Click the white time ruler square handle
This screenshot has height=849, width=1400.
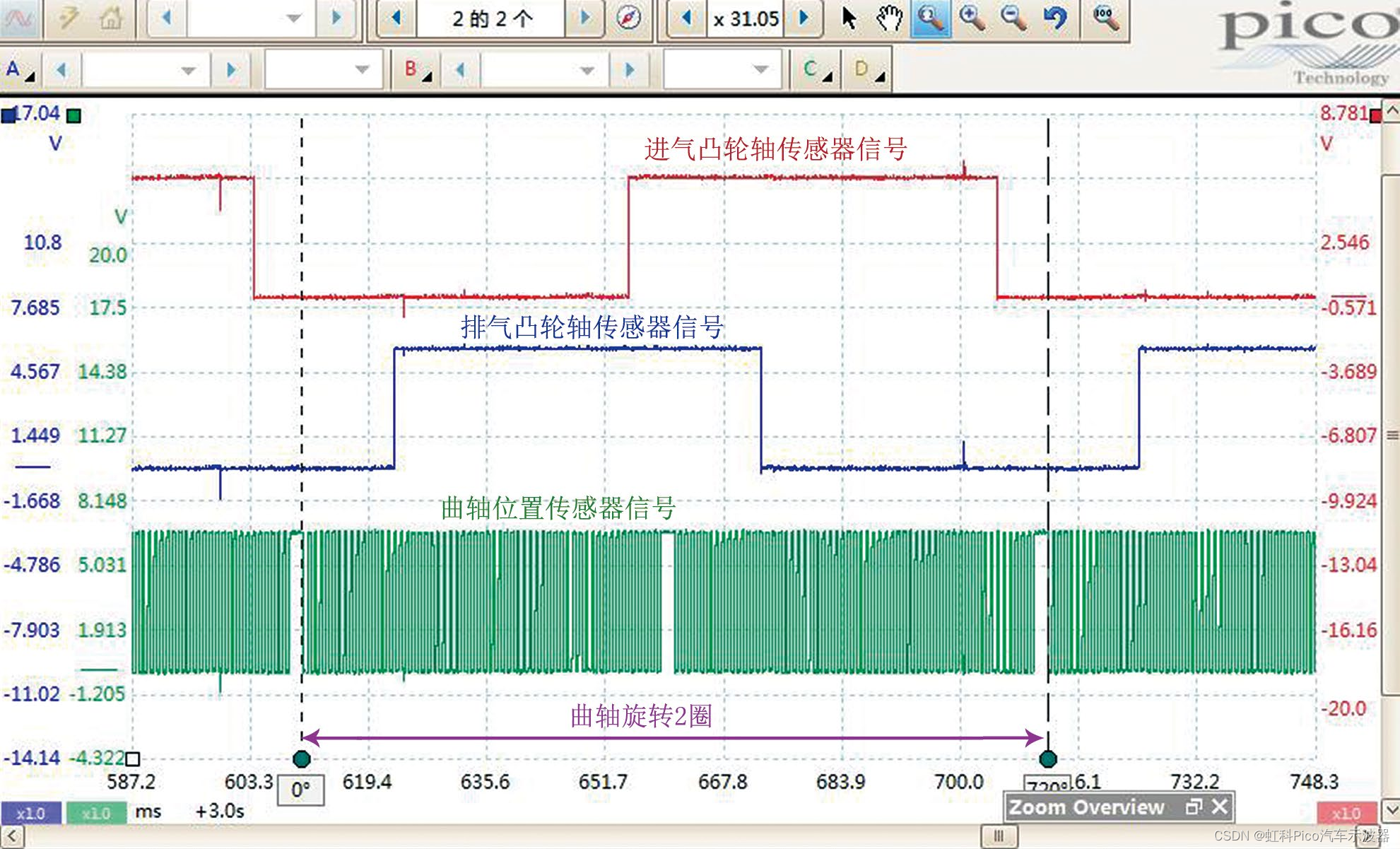132,759
